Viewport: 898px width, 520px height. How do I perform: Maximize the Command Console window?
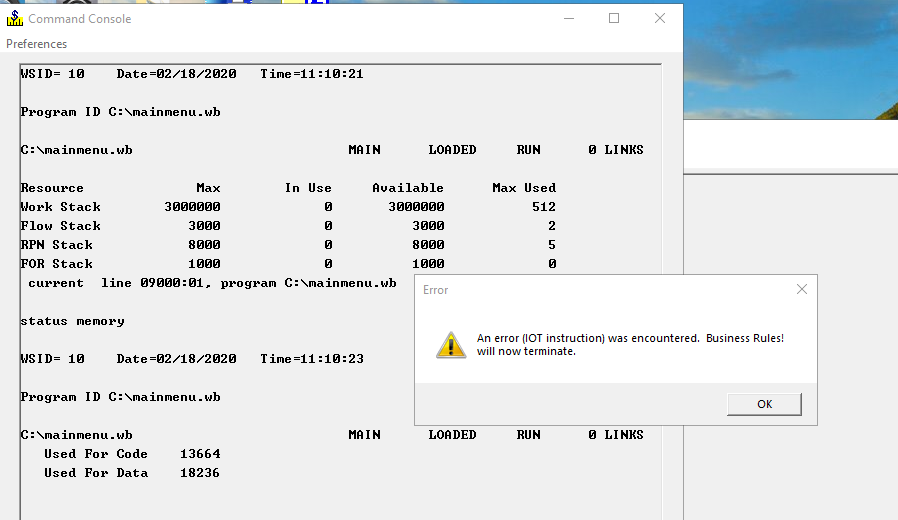tap(614, 18)
